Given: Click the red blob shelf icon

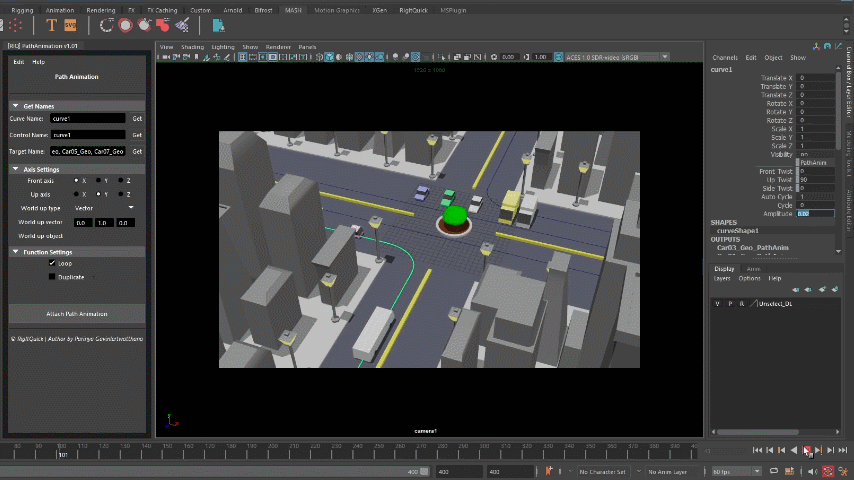Looking at the screenshot, I should coord(163,25).
